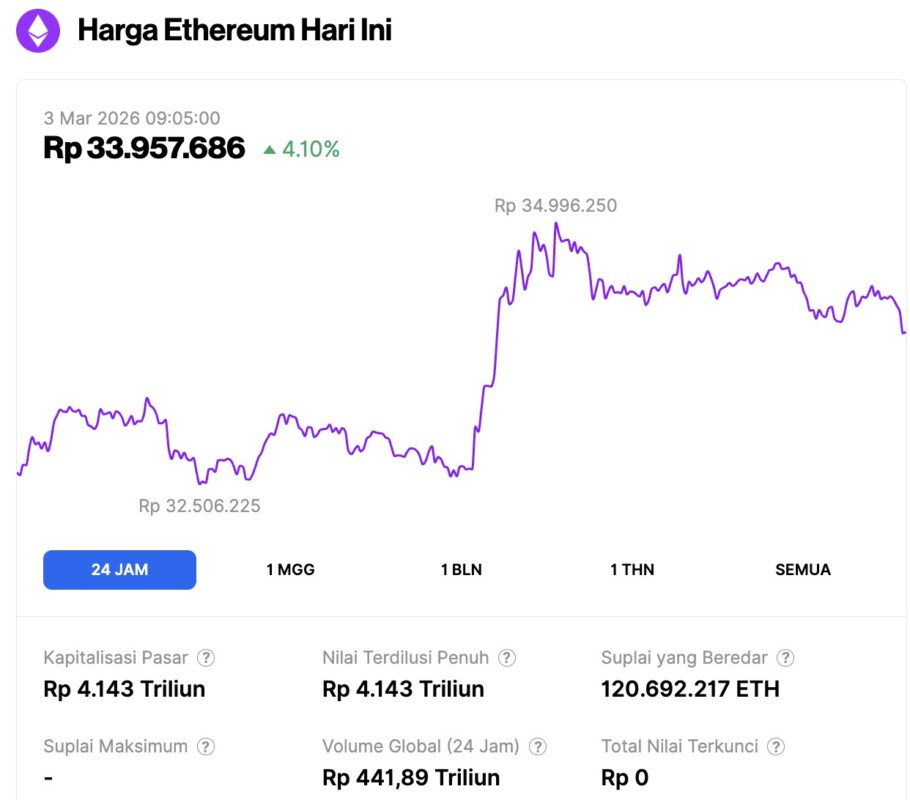910x800 pixels.
Task: Click the Suplai Maksimum question mark icon
Action: click(x=206, y=746)
